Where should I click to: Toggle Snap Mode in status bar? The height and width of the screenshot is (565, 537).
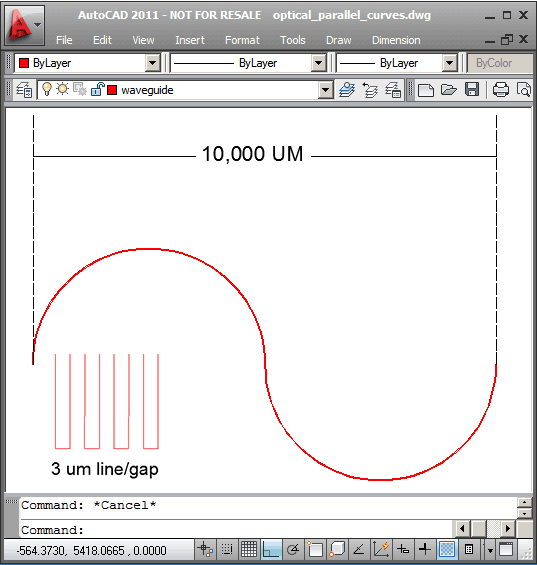[x=227, y=550]
